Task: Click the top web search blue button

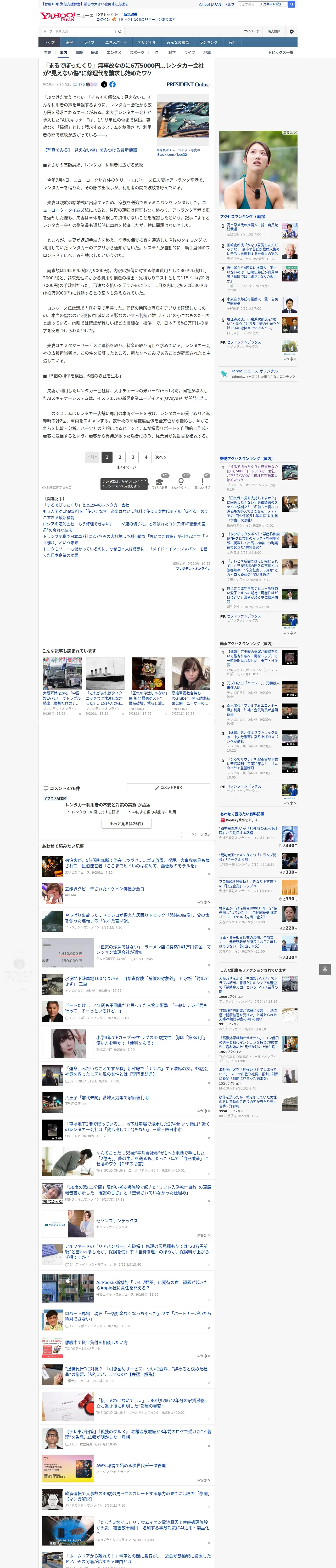Action: [292, 4]
